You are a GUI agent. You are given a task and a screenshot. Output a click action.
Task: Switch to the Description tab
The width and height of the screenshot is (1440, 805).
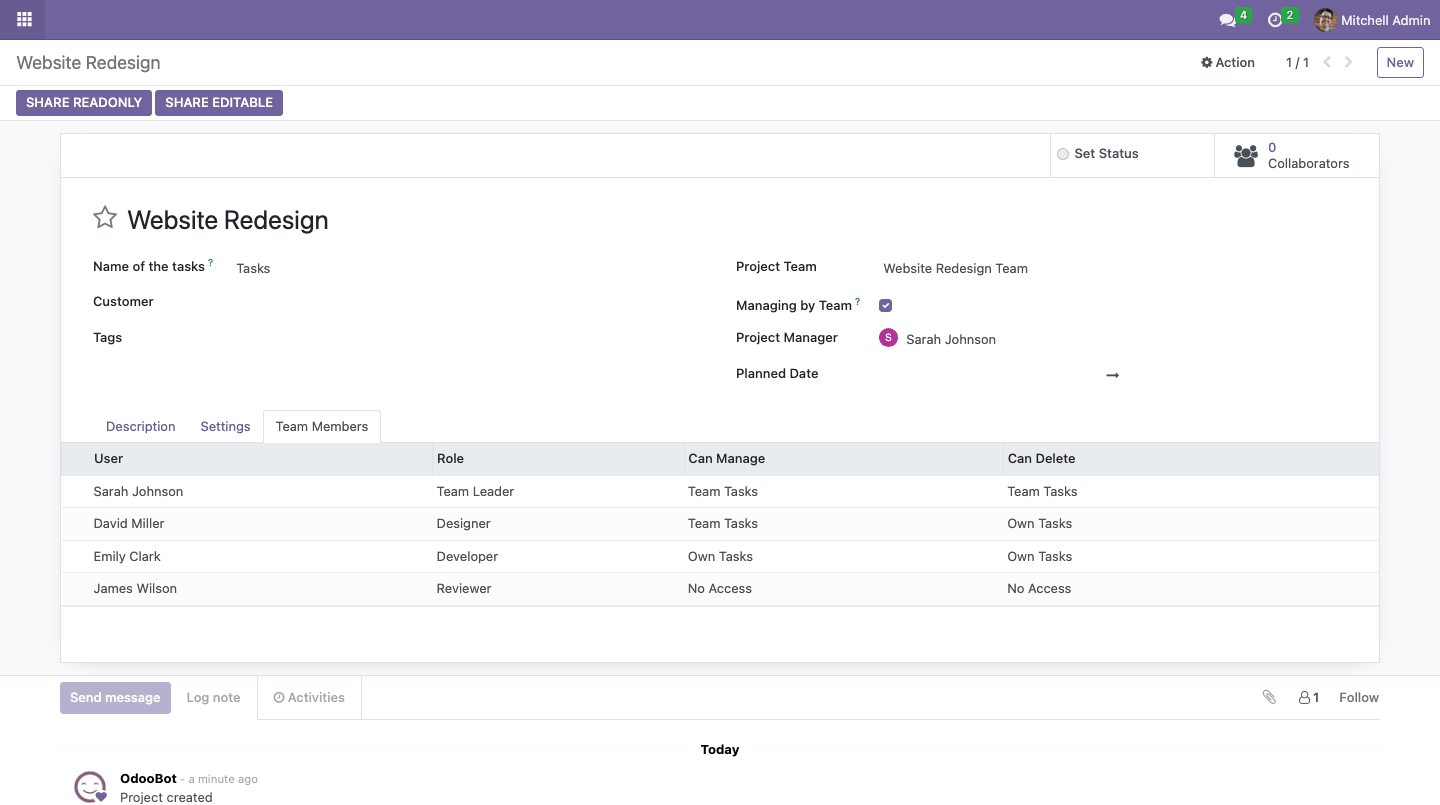pos(141,426)
